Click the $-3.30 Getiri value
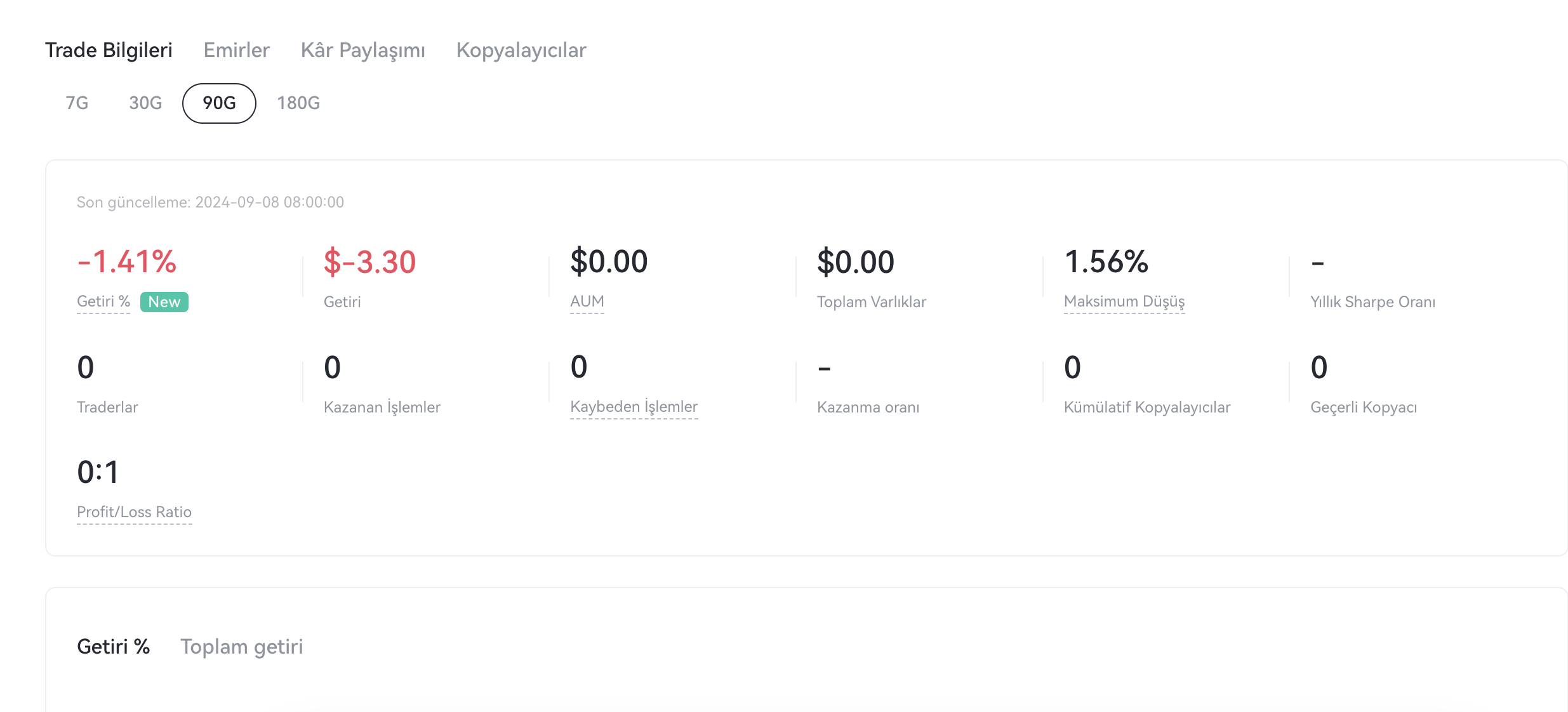This screenshot has width=1568, height=712. (x=369, y=261)
